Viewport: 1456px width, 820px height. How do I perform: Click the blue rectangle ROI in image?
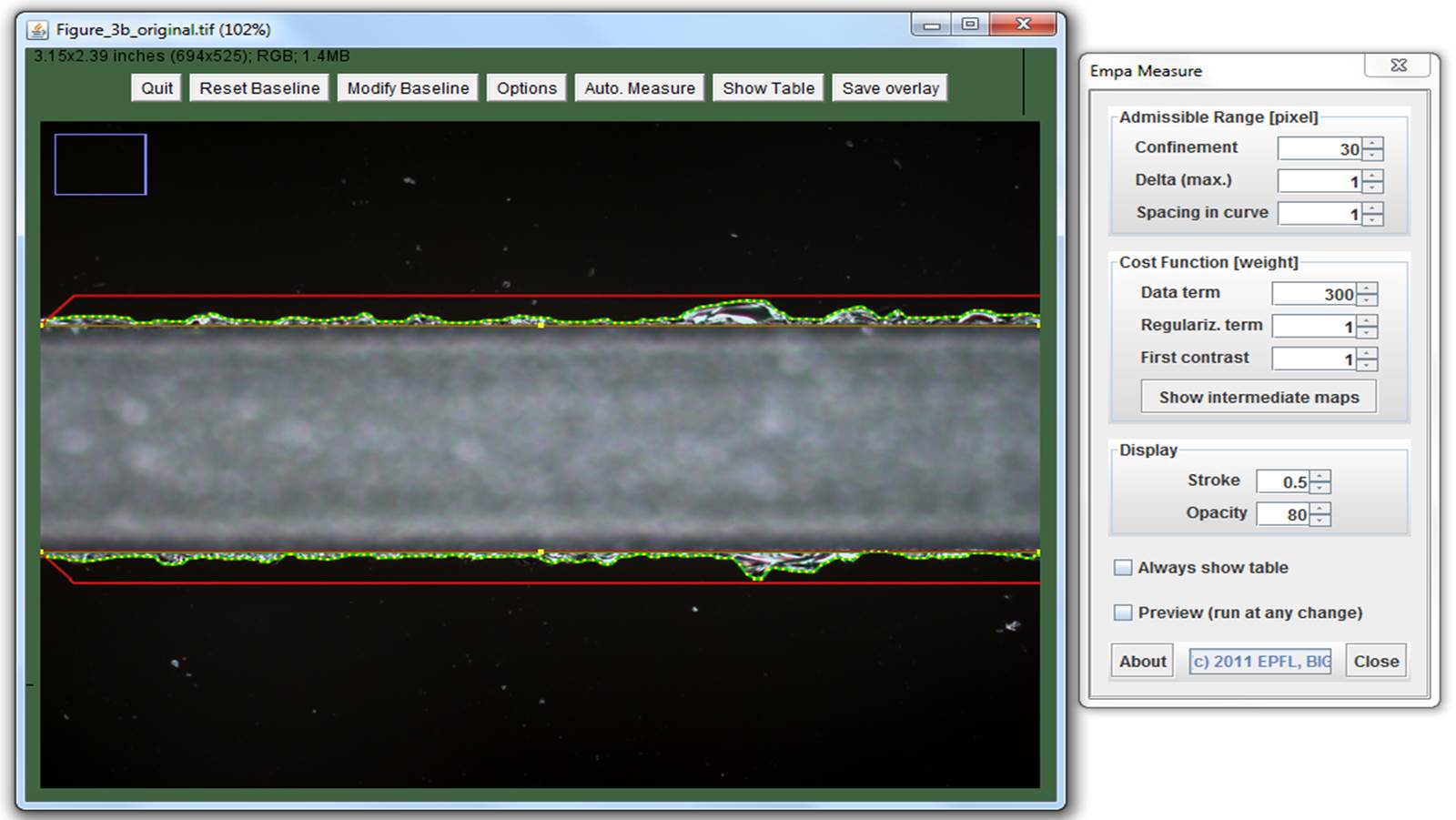pyautogui.click(x=100, y=165)
